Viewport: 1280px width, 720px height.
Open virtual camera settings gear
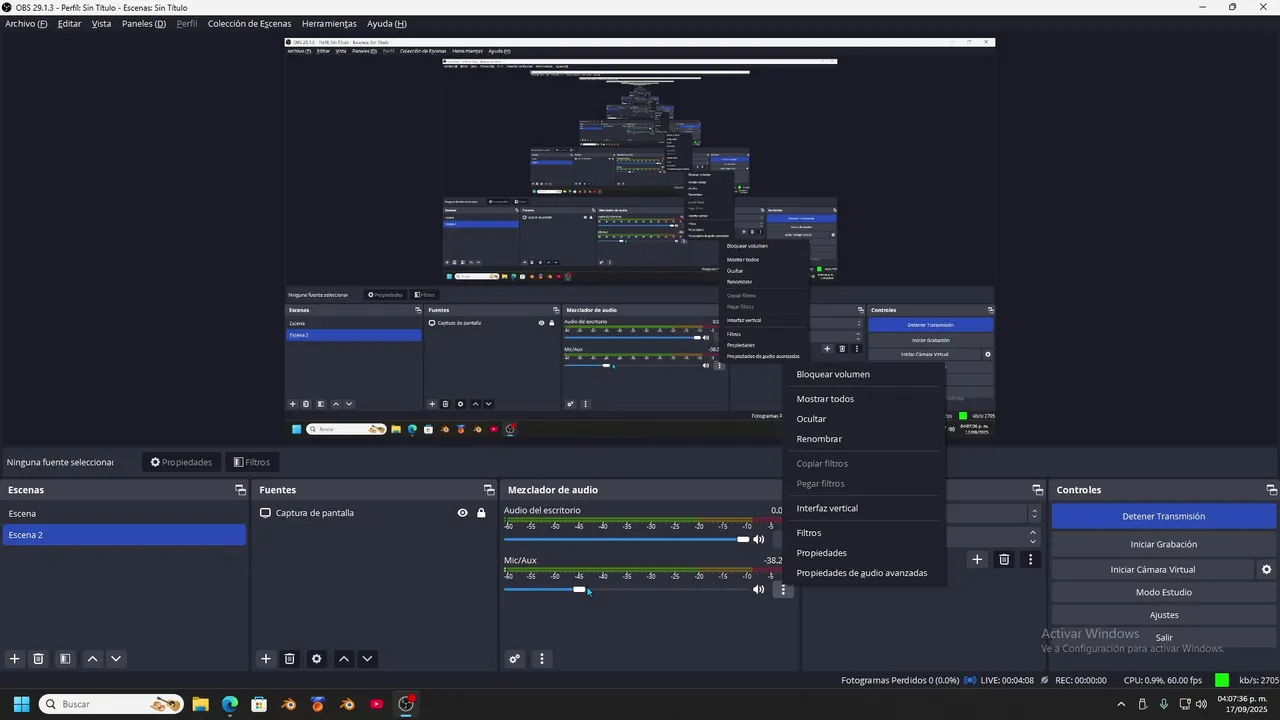point(1266,570)
